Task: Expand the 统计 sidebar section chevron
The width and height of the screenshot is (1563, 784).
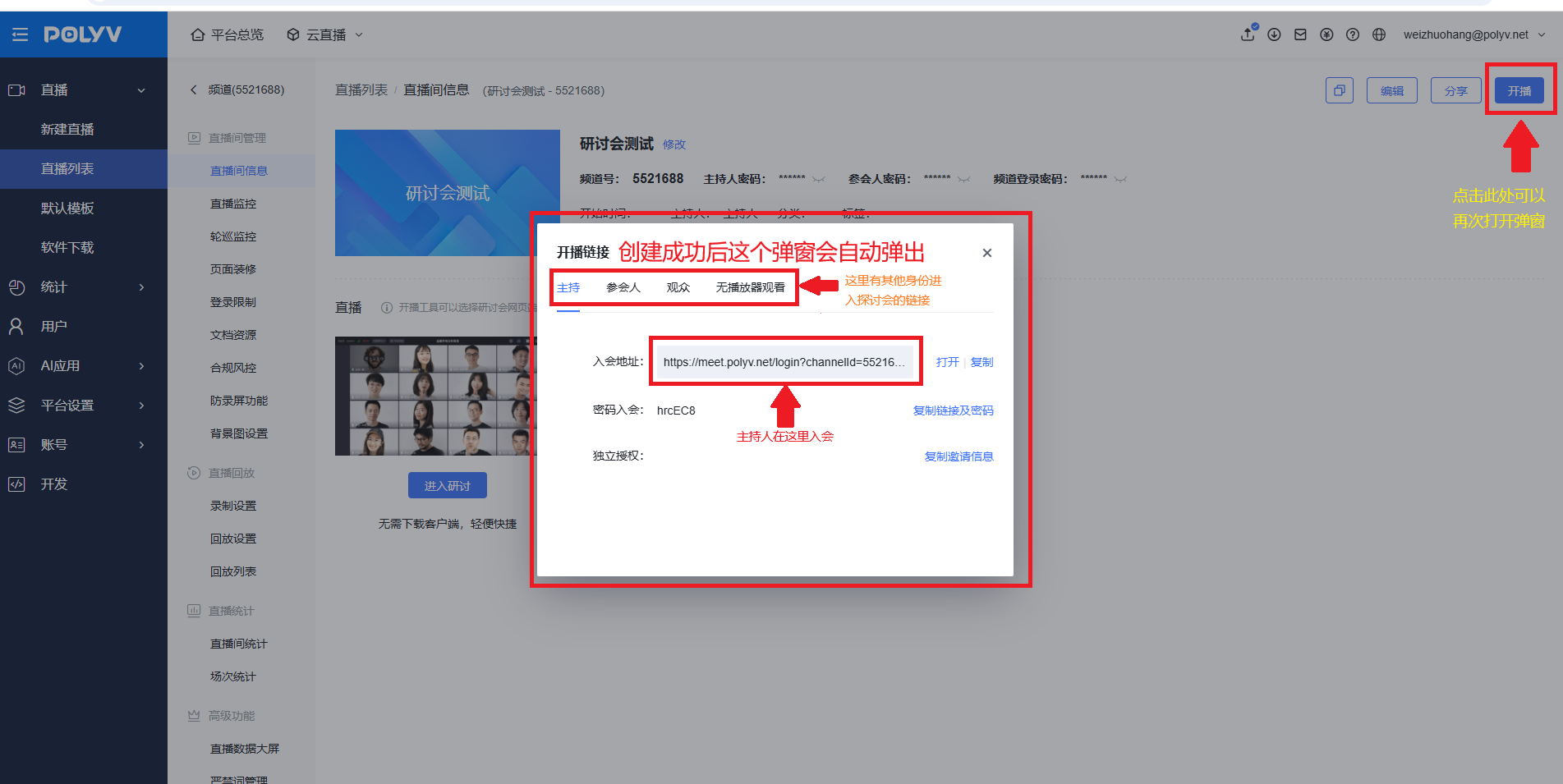Action: (141, 287)
